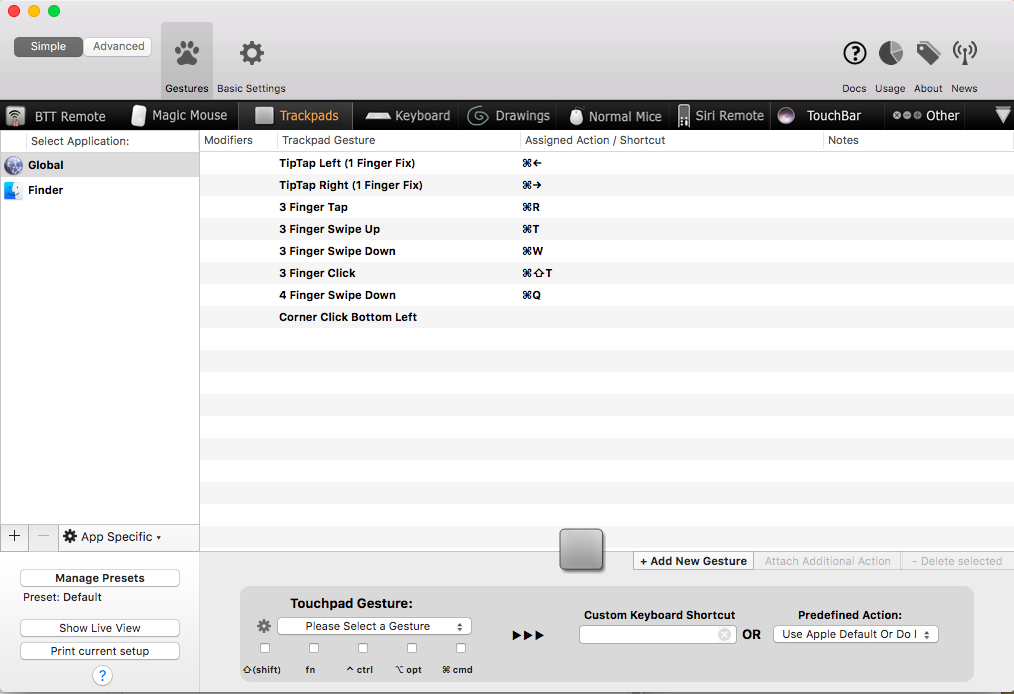Viewport: 1014px width, 694px height.
Task: Open the blue help question mark
Action: coord(102,675)
